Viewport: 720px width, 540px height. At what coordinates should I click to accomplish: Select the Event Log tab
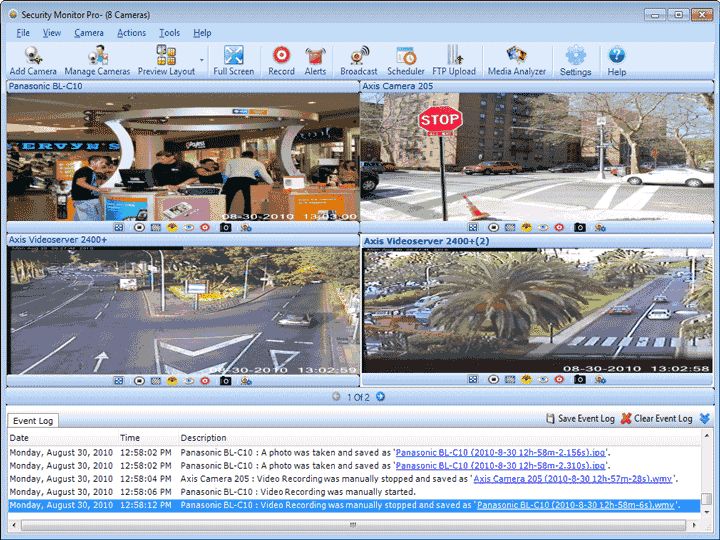(x=33, y=421)
